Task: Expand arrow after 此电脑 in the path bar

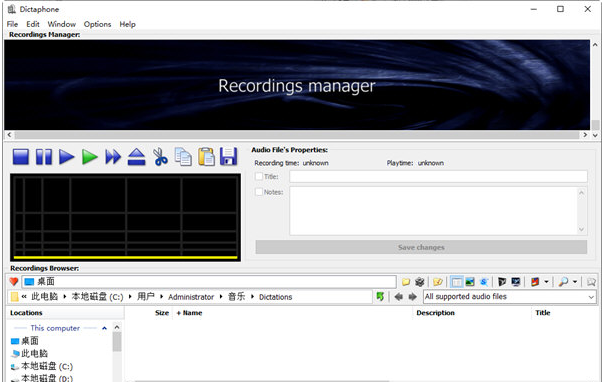Action: click(65, 297)
